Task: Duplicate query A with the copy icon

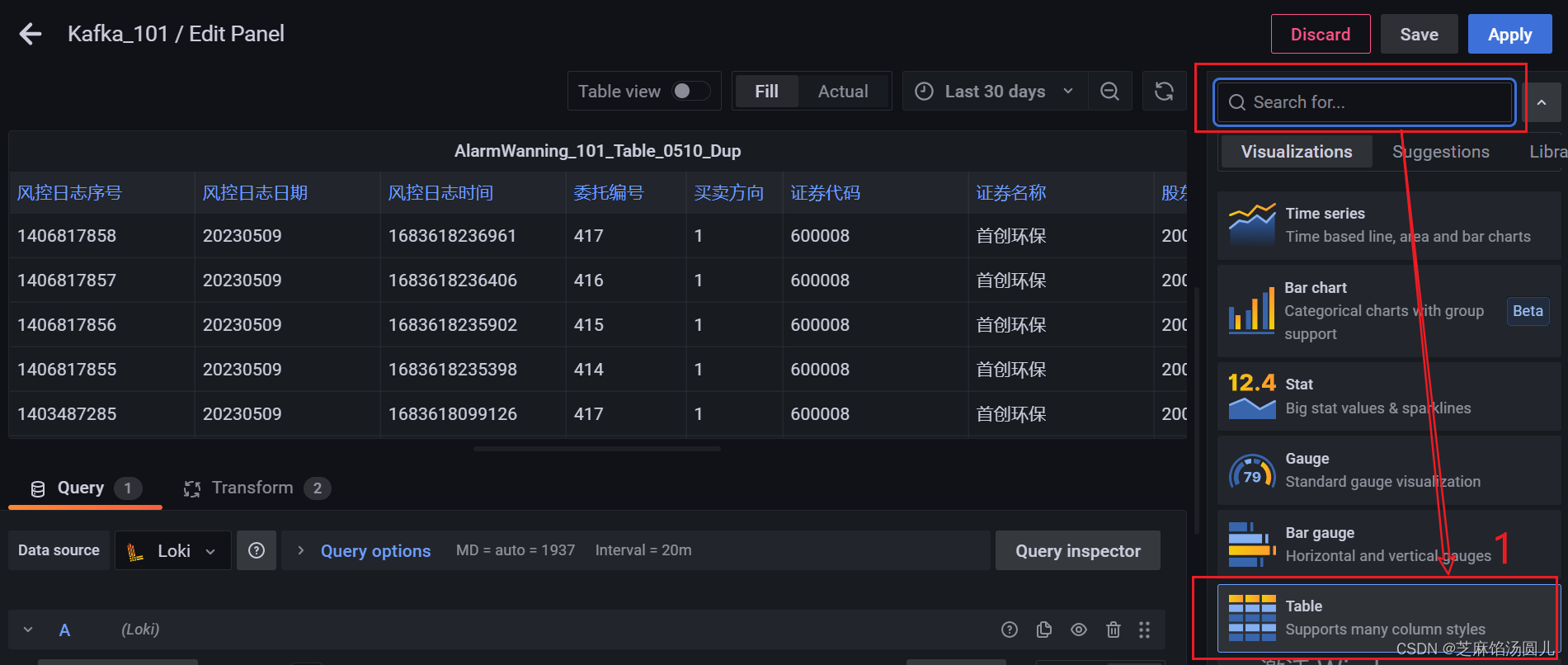Action: coord(1044,630)
